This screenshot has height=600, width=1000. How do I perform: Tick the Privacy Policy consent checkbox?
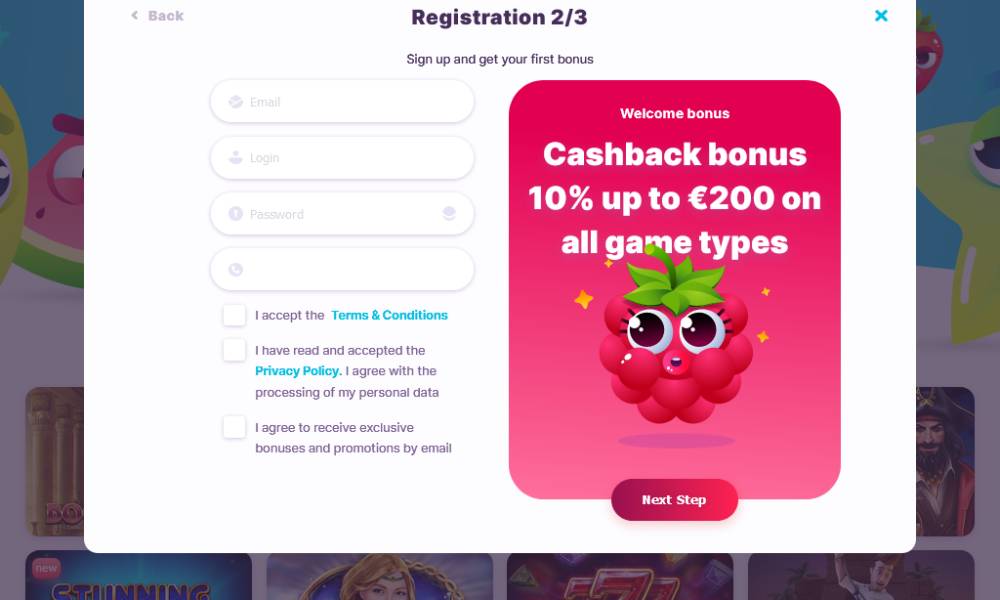[234, 350]
